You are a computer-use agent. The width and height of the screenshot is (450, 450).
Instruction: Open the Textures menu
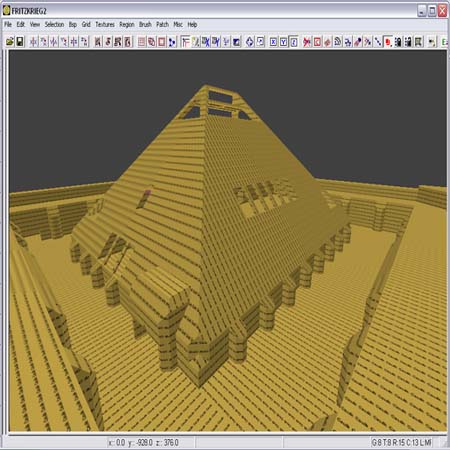pyautogui.click(x=105, y=24)
